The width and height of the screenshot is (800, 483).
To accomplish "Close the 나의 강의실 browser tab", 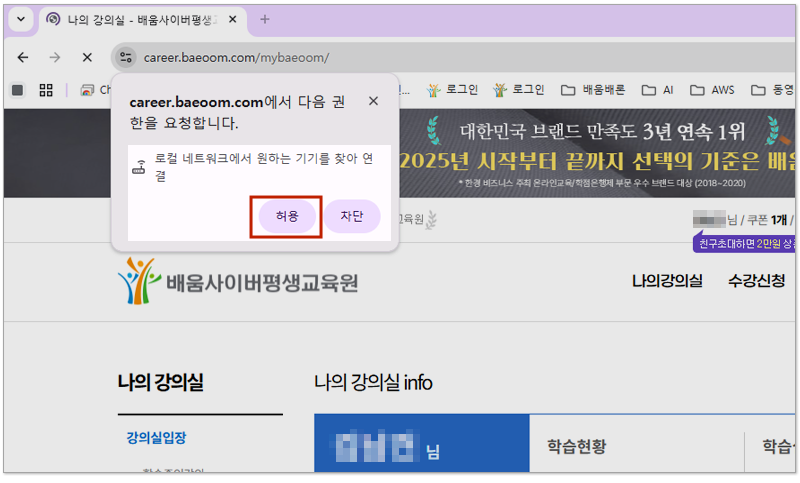I will click(x=234, y=19).
